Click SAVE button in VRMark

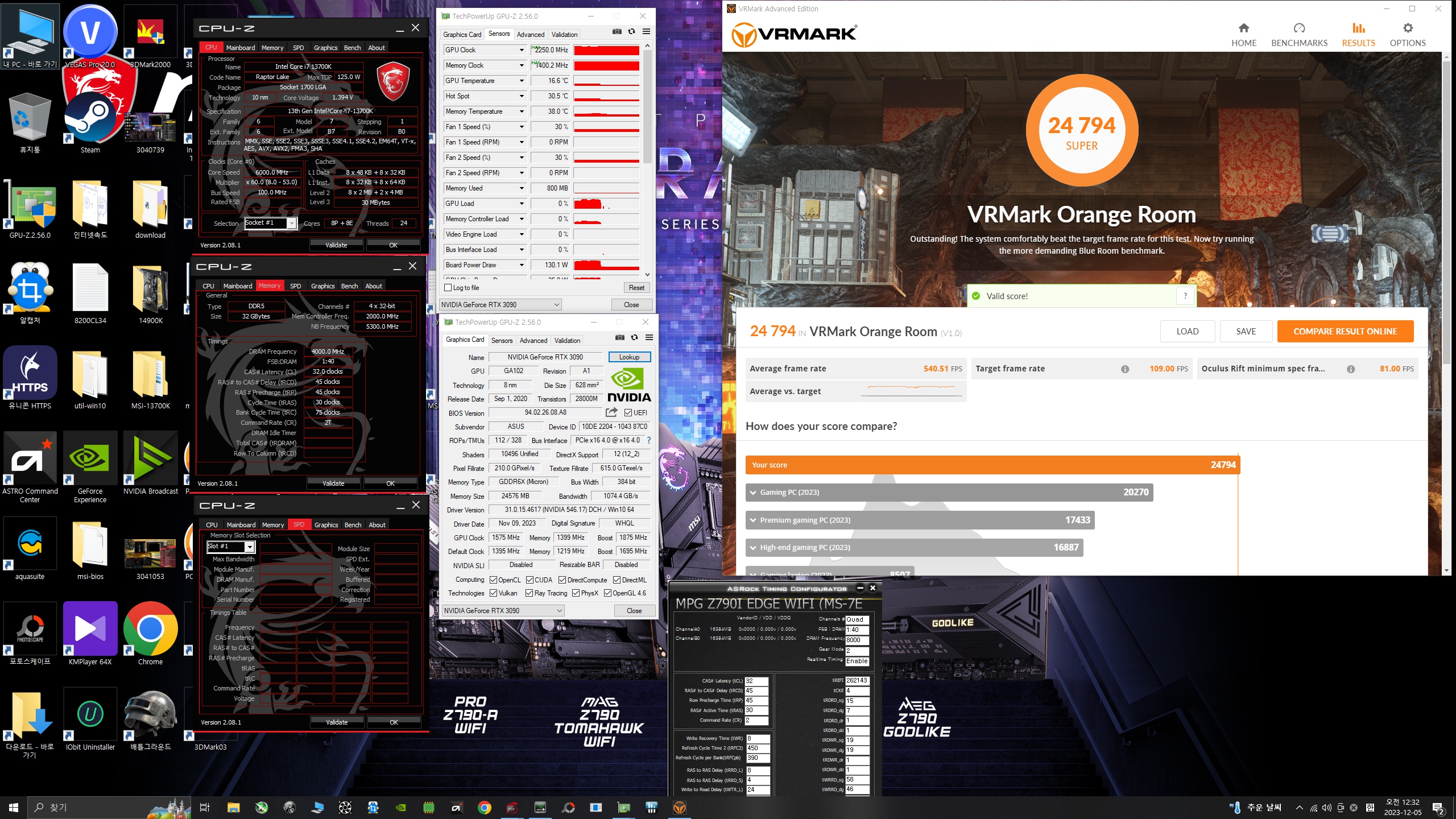1246,332
